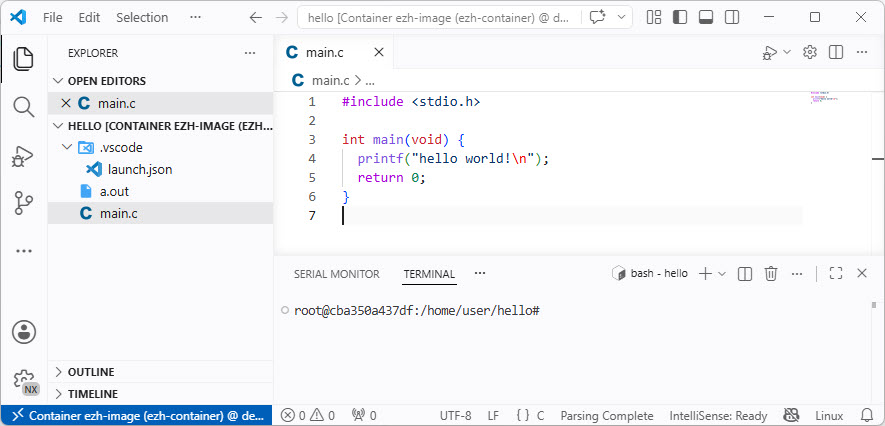The width and height of the screenshot is (885, 426).
Task: Open chat dropdown arrow in title bar
Action: click(x=621, y=17)
